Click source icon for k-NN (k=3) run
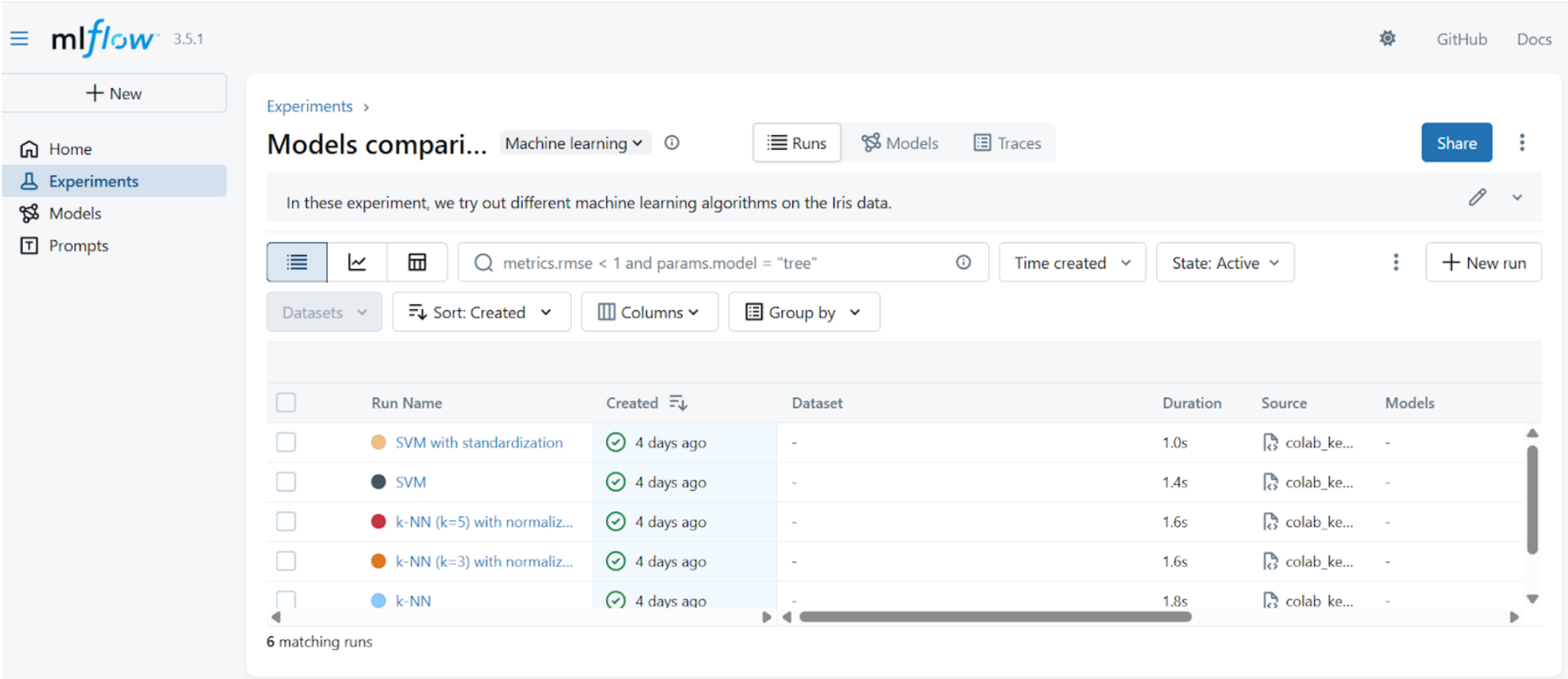Viewport: 1568px width, 679px height. pos(1270,561)
